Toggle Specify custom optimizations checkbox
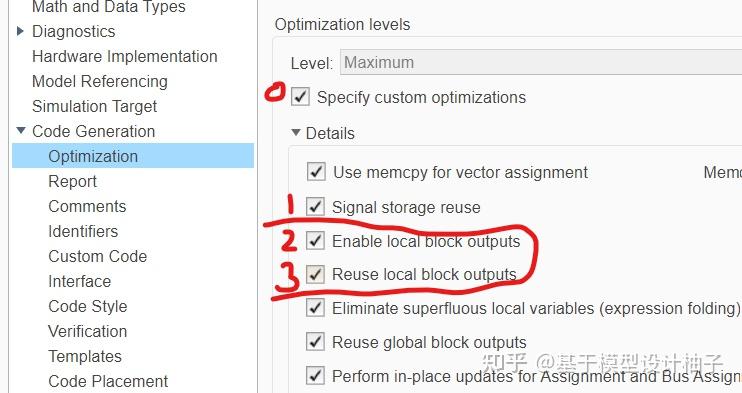 tap(300, 97)
